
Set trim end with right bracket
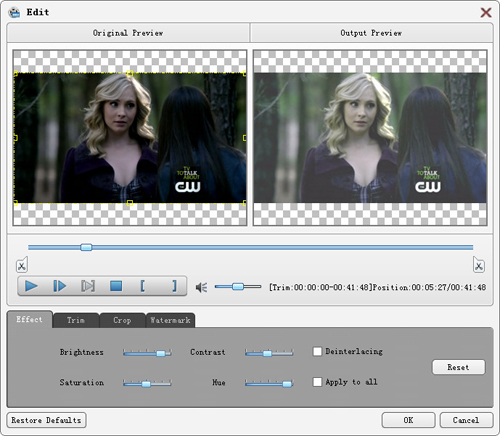(x=174, y=286)
